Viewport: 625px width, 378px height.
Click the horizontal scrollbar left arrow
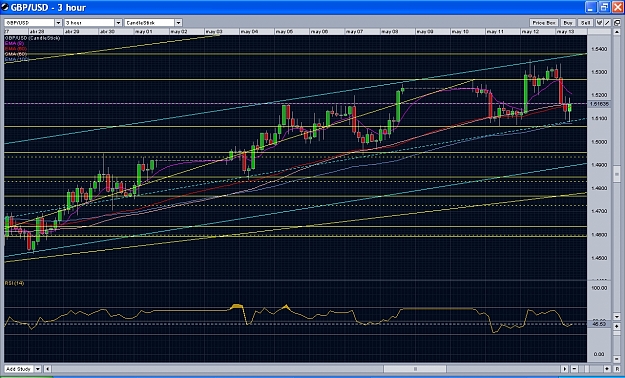pos(47,369)
